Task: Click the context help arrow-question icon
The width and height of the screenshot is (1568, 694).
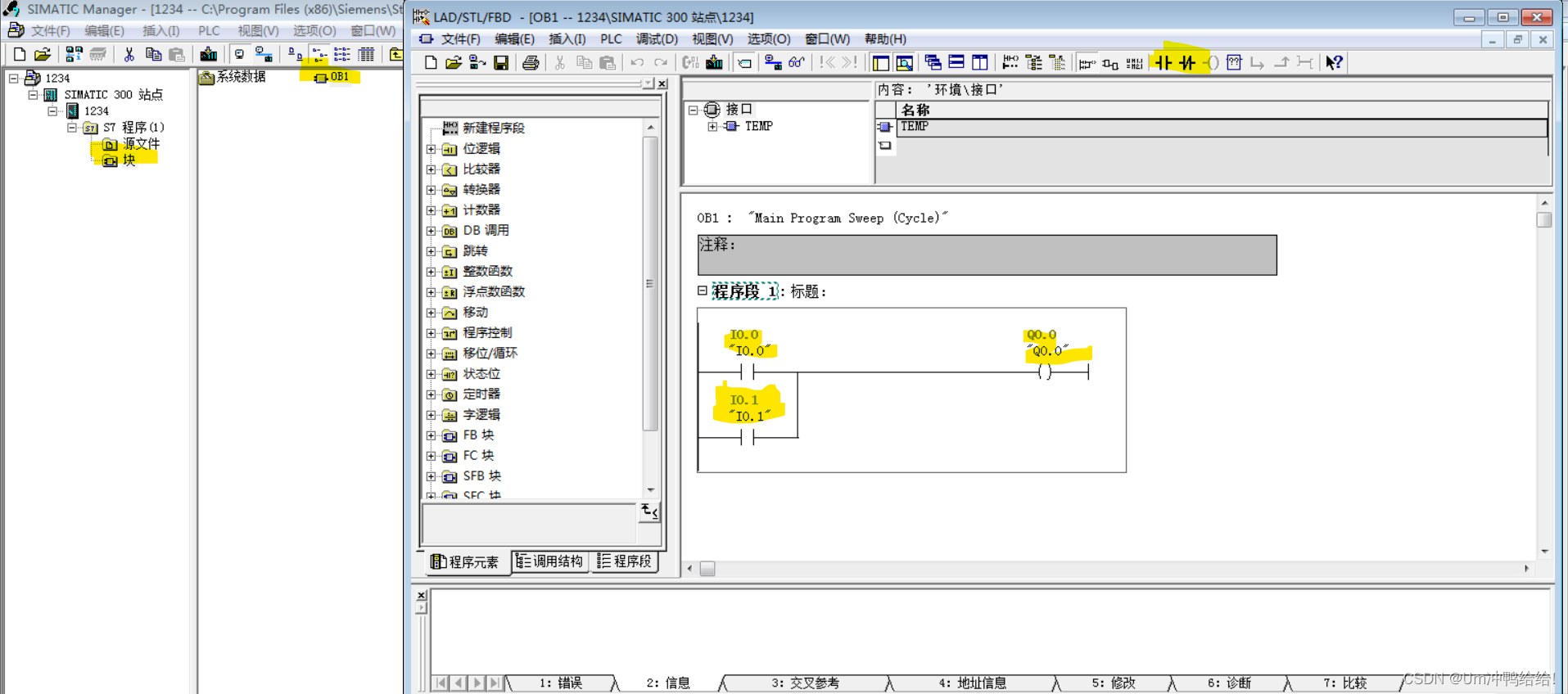Action: coord(1334,63)
